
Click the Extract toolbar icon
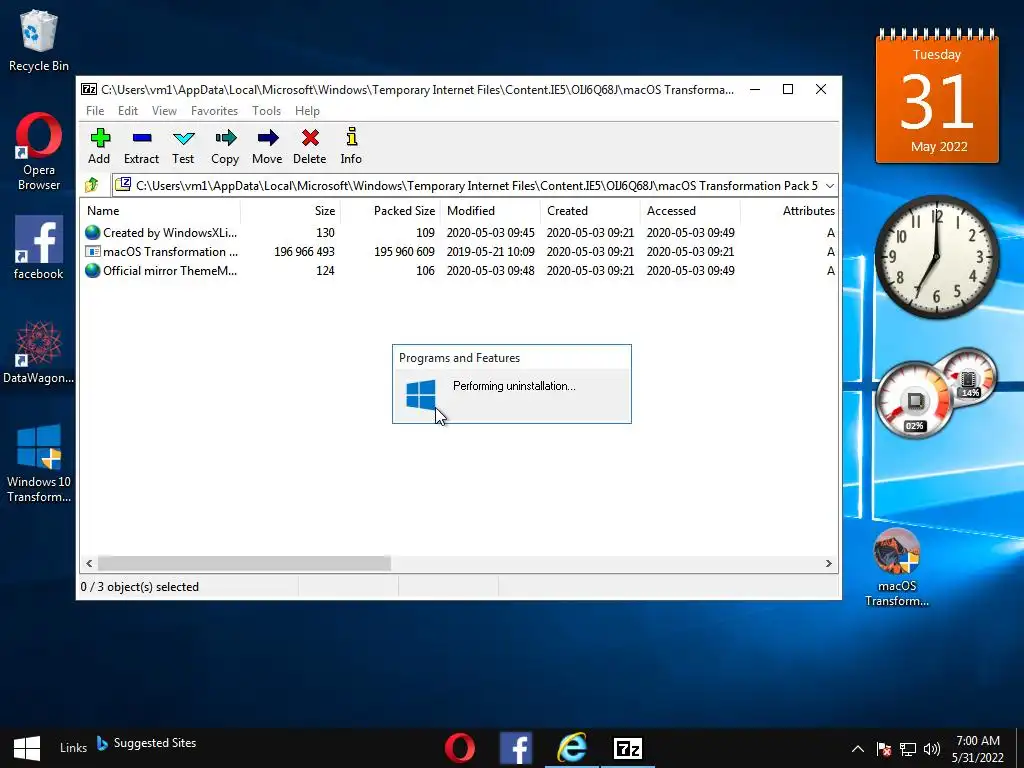pyautogui.click(x=141, y=146)
